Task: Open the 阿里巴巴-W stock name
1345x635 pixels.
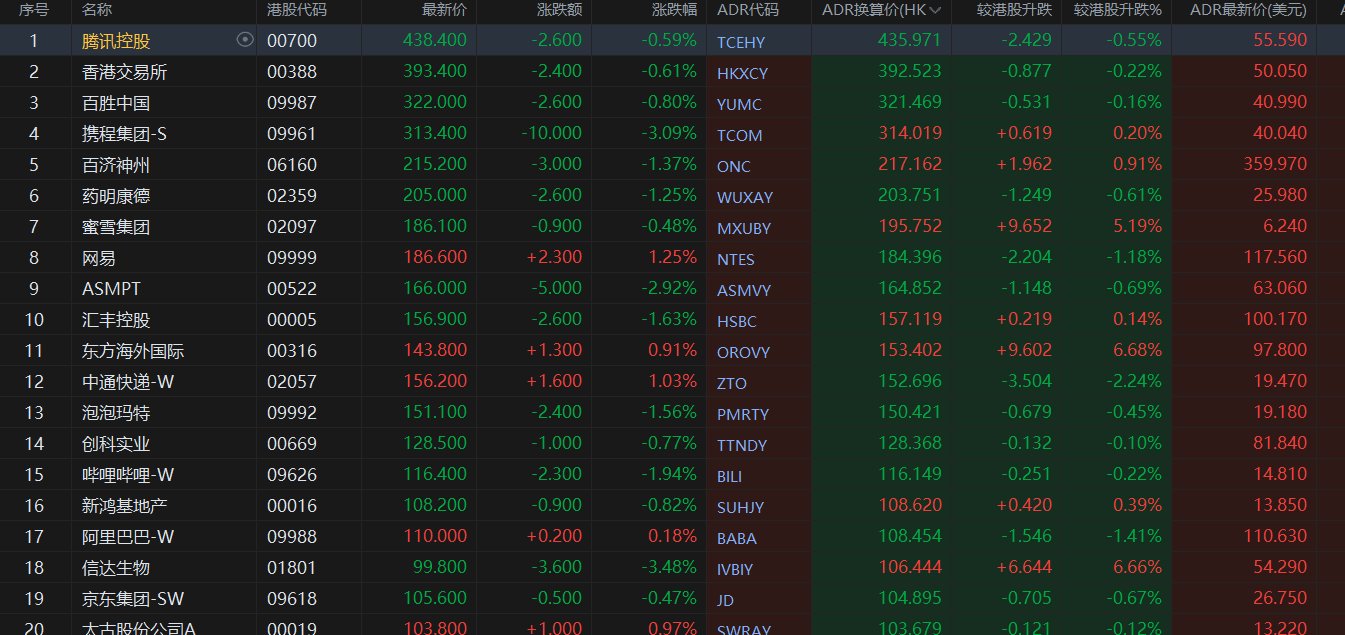Action: [x=128, y=537]
